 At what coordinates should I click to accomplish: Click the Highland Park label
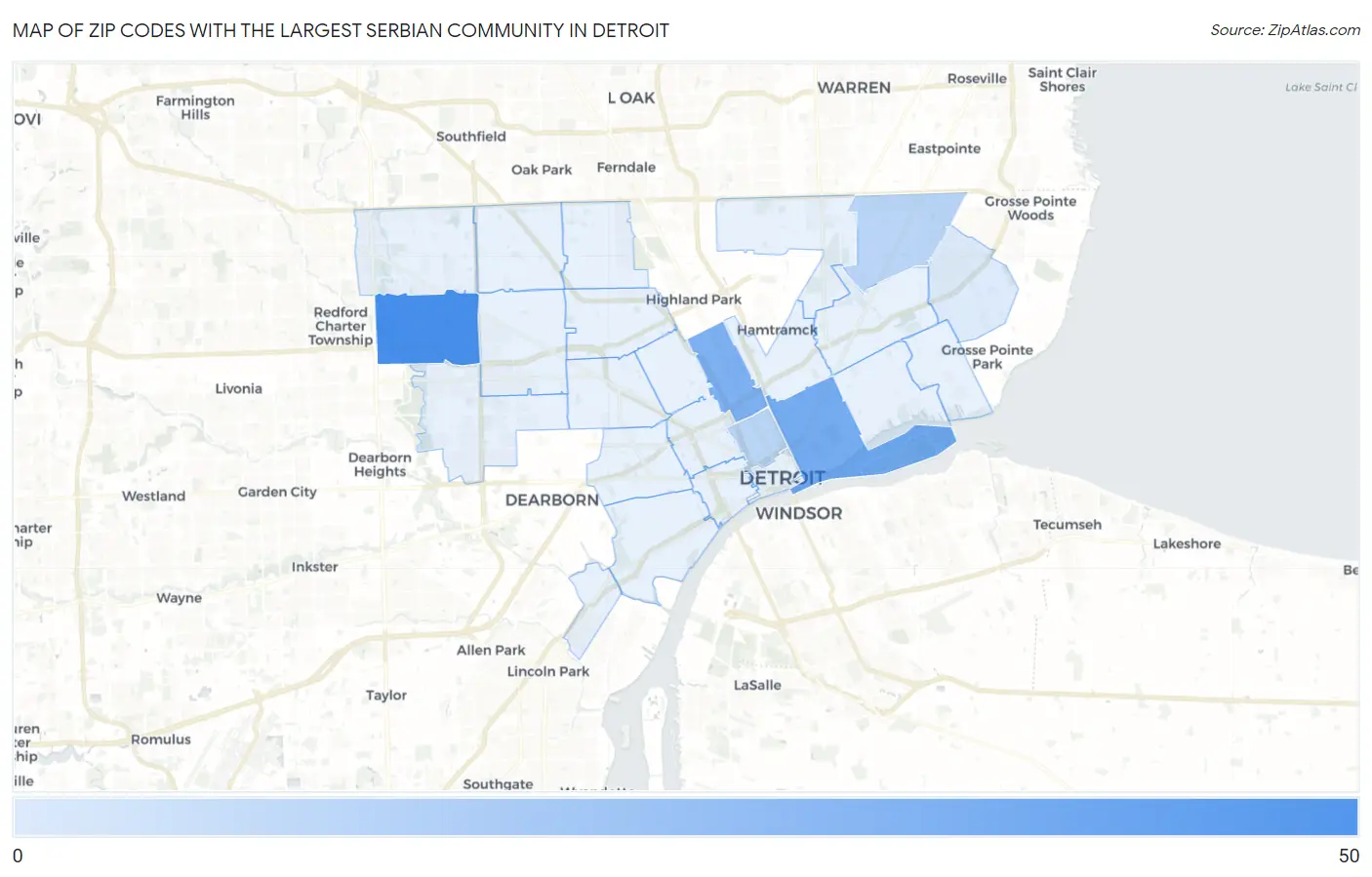point(693,299)
